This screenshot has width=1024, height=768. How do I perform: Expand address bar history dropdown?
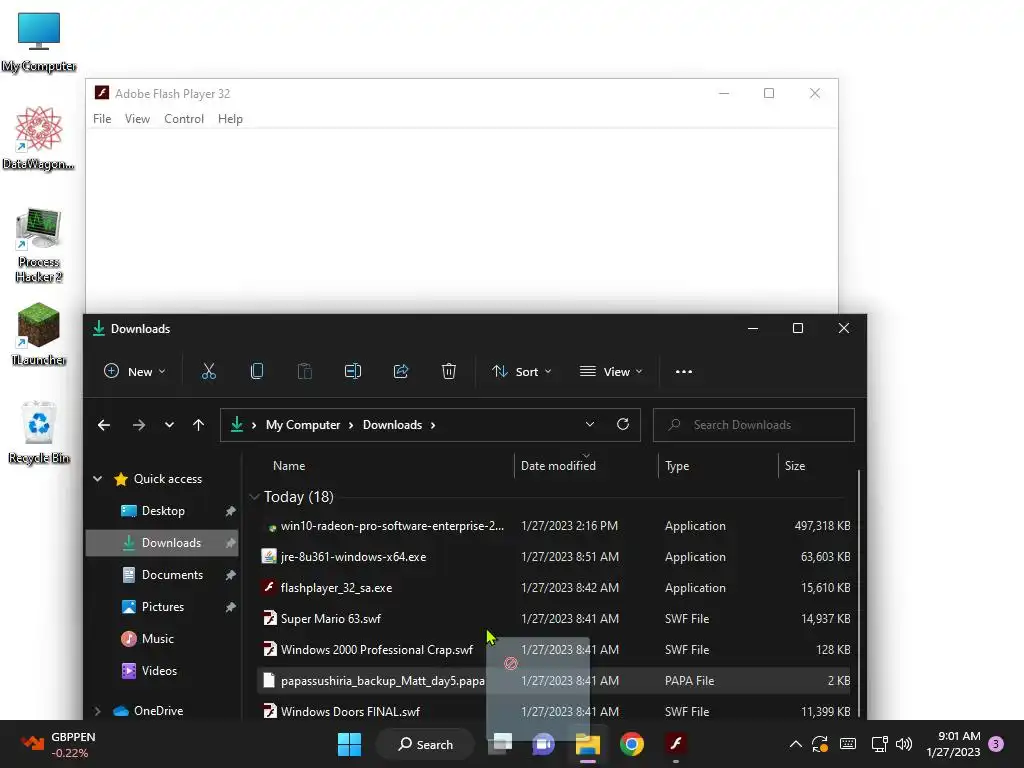point(590,424)
